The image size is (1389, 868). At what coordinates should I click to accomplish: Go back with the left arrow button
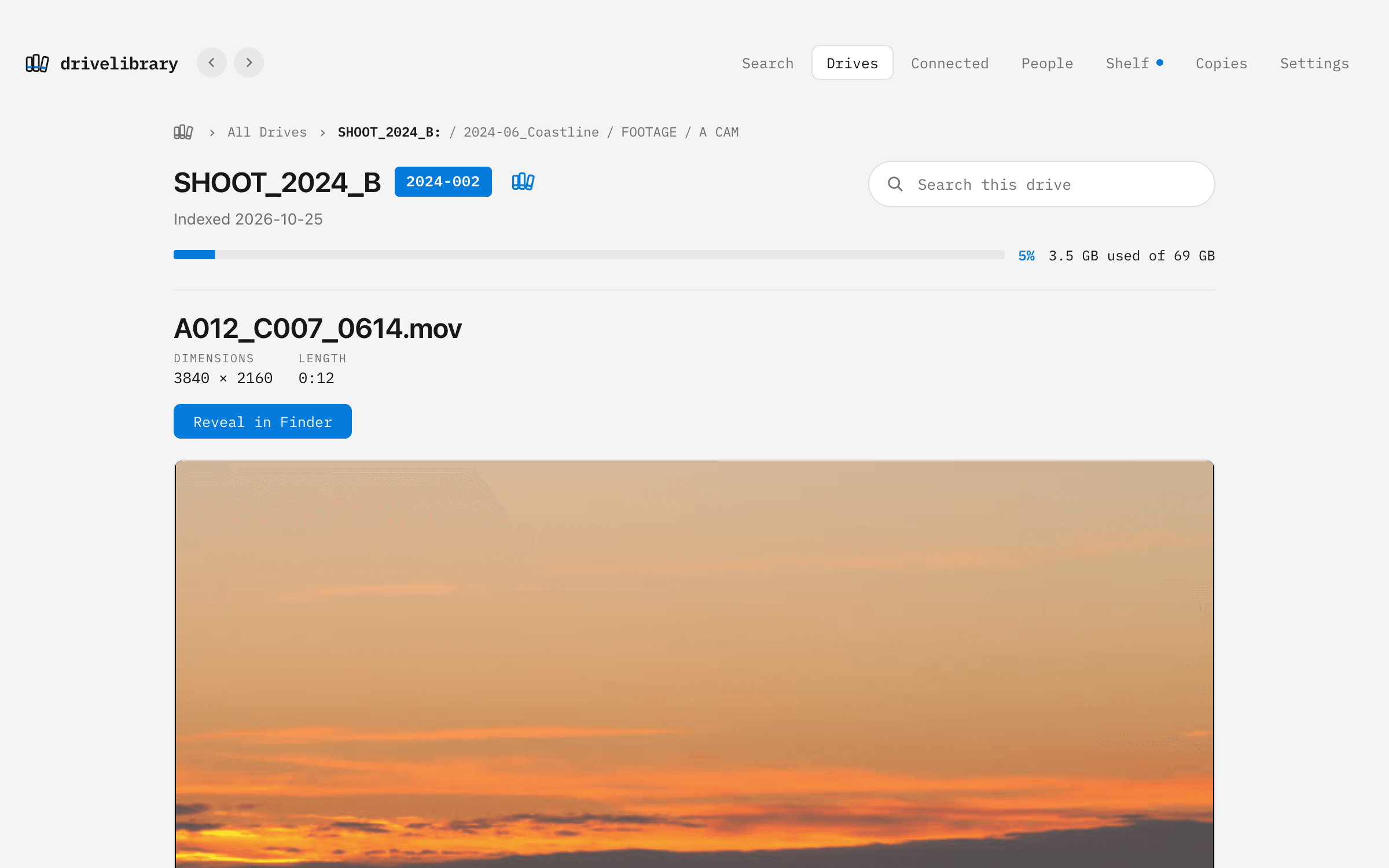click(x=212, y=62)
